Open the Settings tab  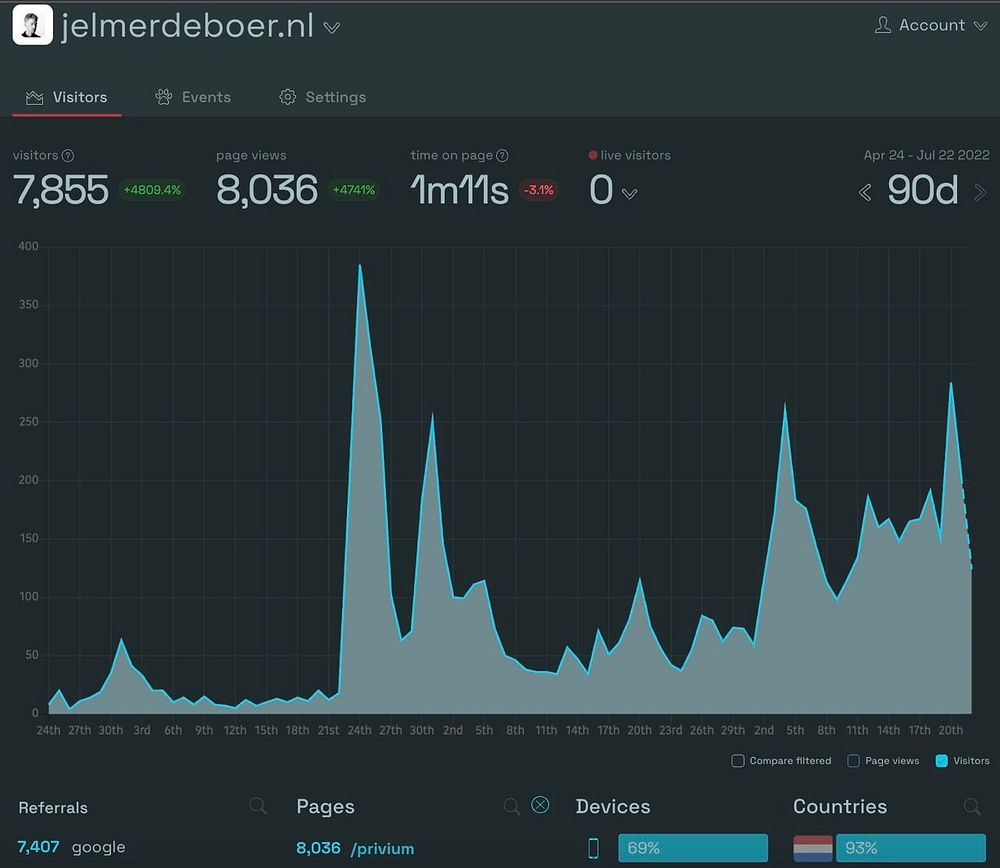pyautogui.click(x=323, y=97)
